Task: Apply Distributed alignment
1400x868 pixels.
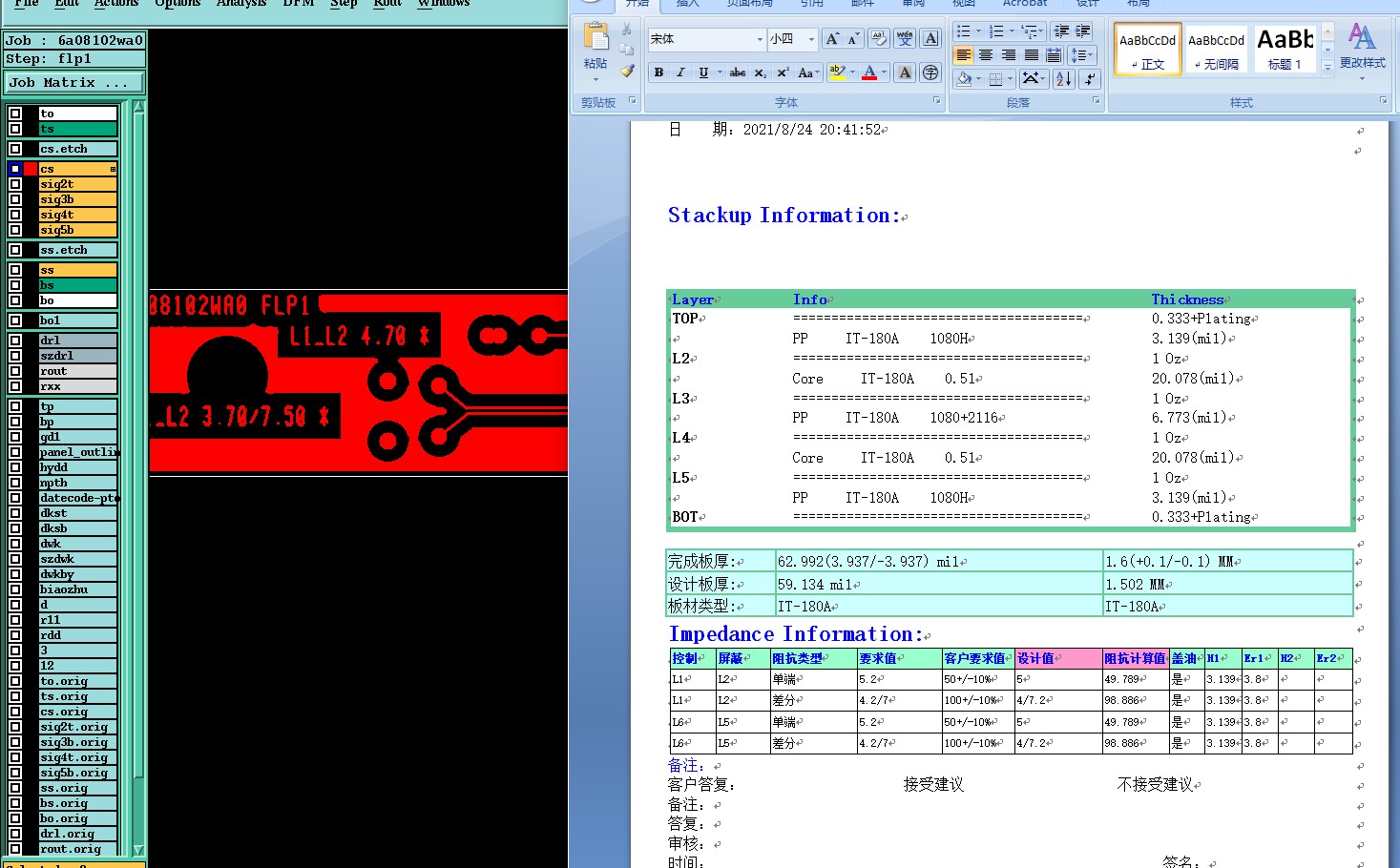Action: point(1054,55)
